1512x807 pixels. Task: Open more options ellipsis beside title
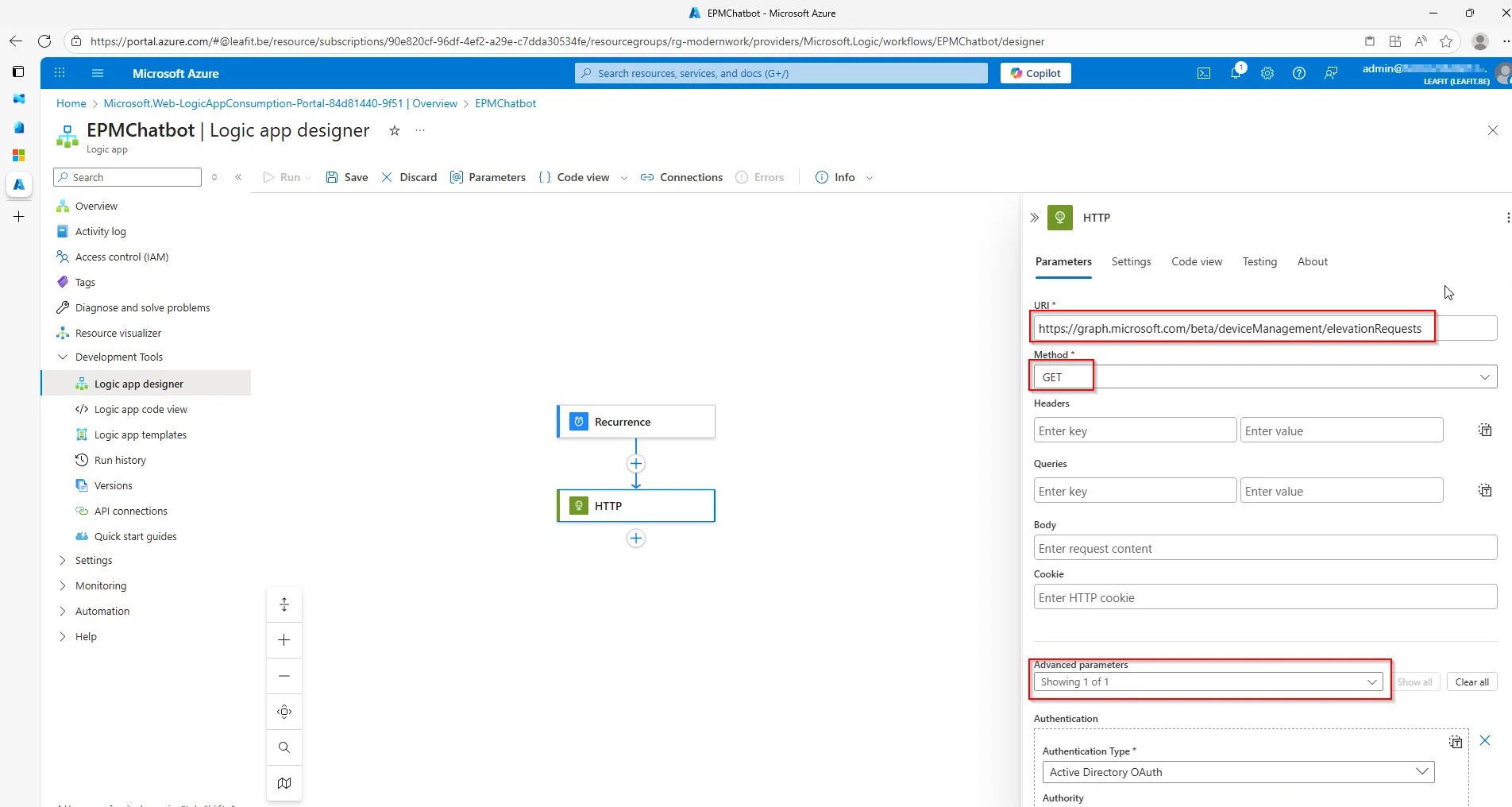pyautogui.click(x=420, y=130)
